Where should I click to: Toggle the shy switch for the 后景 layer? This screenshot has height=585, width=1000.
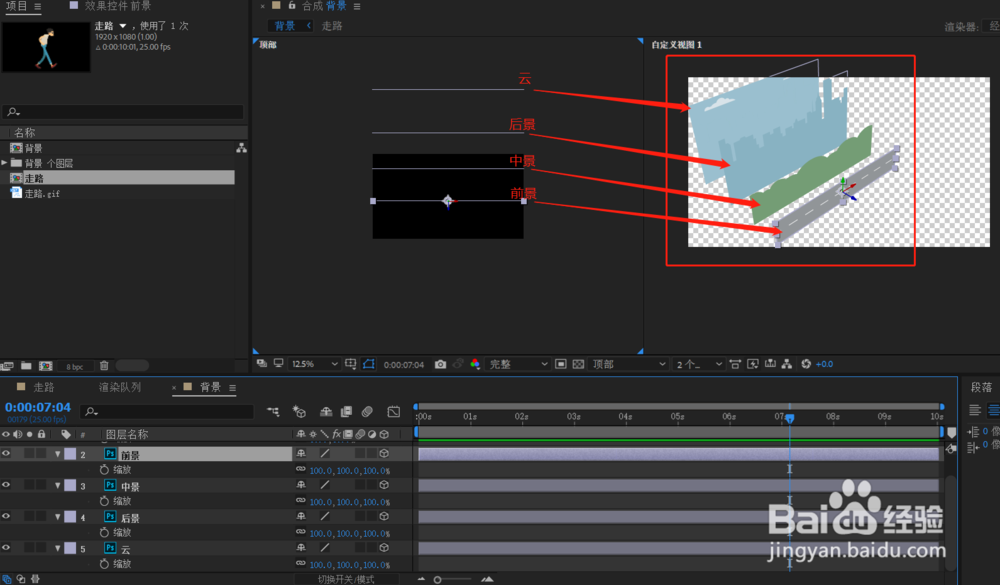[x=301, y=516]
